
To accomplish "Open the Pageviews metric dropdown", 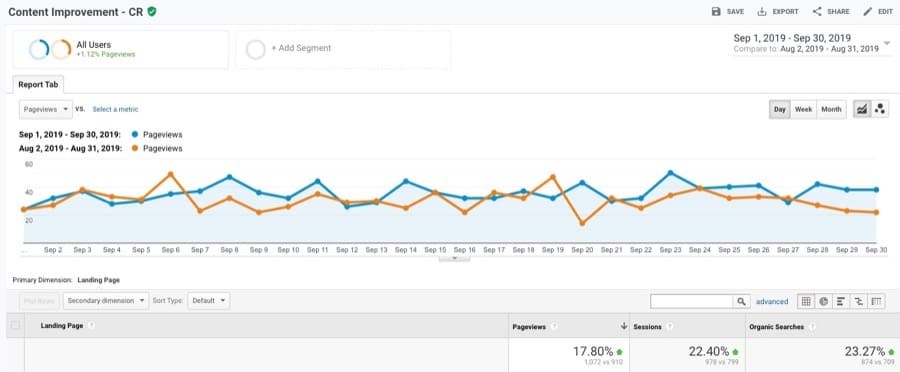I will click(46, 109).
